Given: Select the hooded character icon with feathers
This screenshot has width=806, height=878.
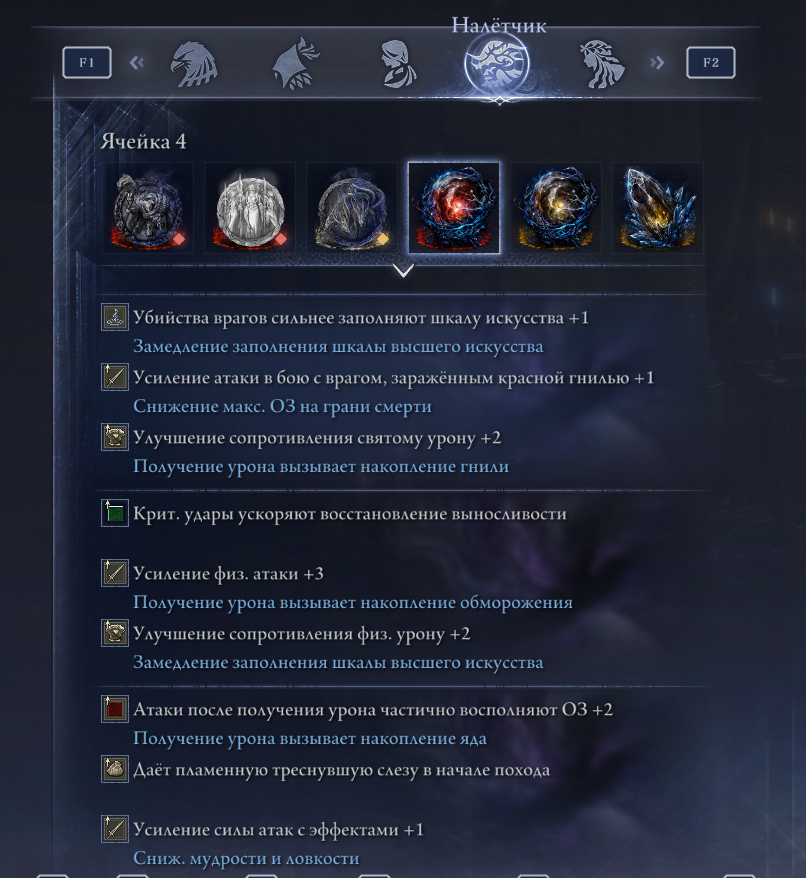Looking at the screenshot, I should pos(296,63).
